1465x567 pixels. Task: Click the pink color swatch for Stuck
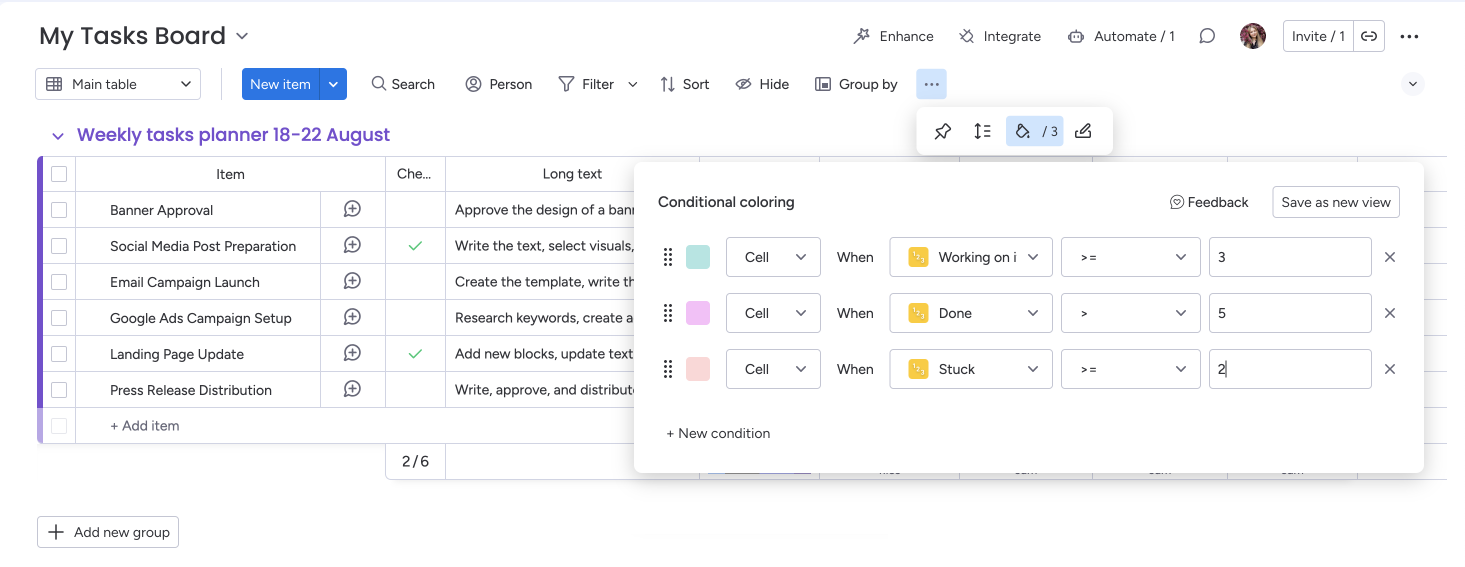click(698, 369)
